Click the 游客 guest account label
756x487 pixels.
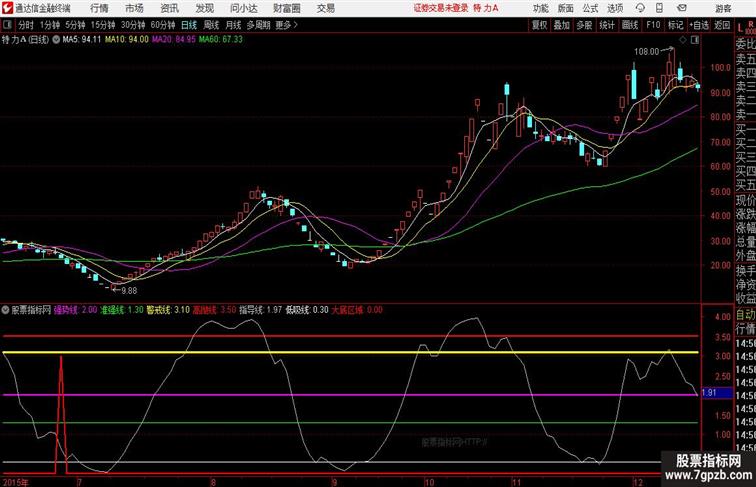coord(723,8)
